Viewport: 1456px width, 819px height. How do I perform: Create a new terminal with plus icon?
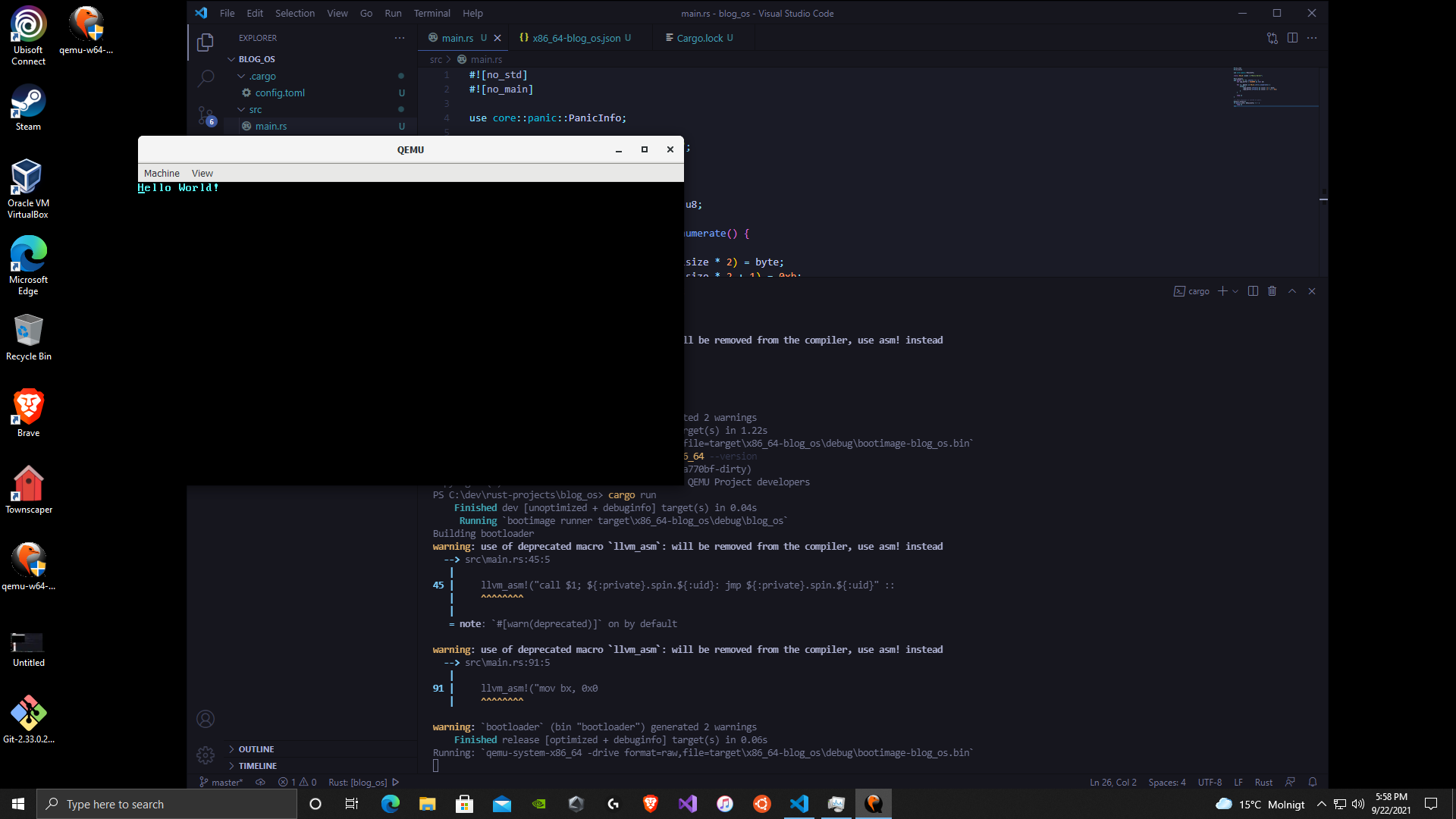point(1222,291)
